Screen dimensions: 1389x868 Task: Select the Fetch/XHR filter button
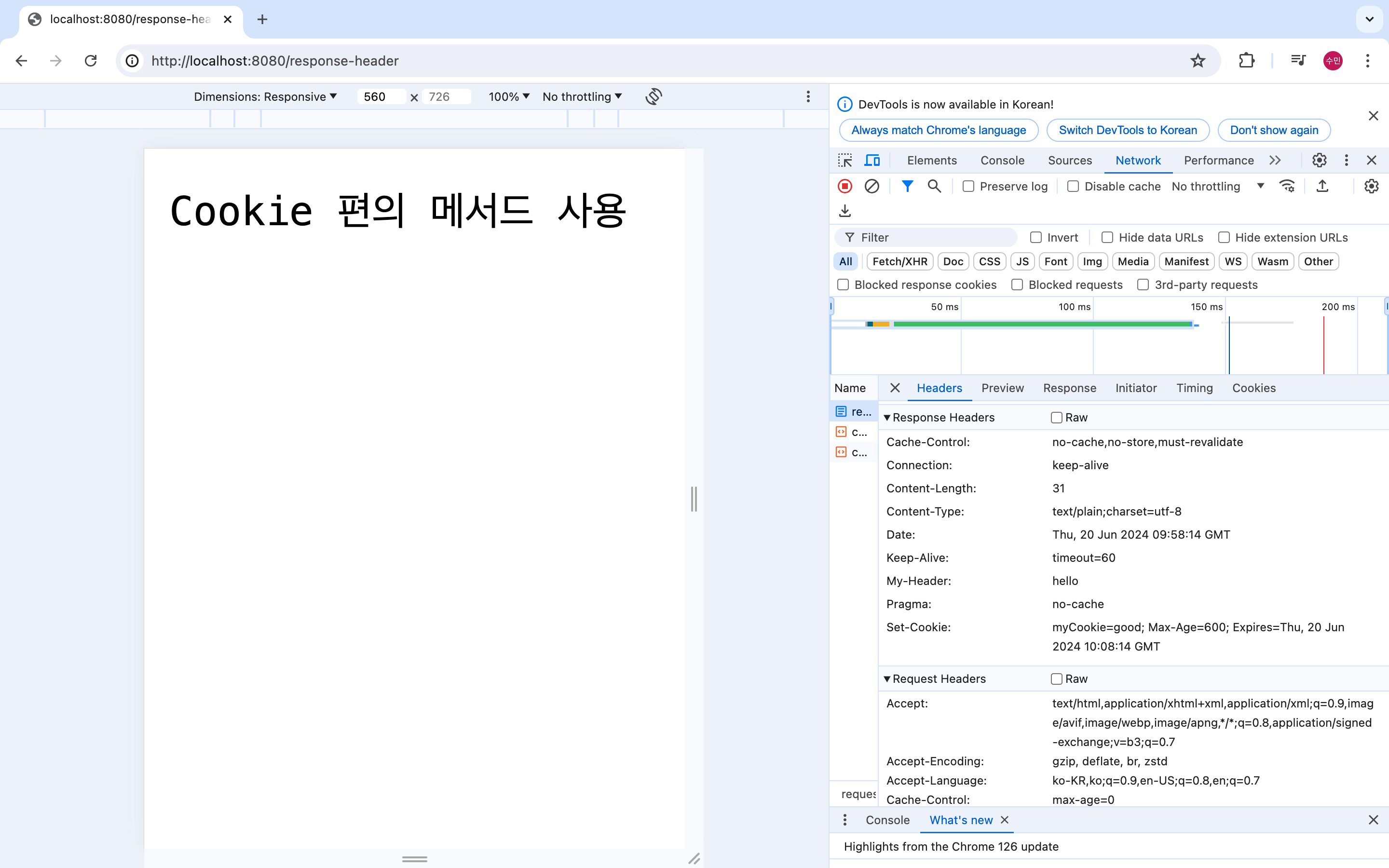pos(899,261)
